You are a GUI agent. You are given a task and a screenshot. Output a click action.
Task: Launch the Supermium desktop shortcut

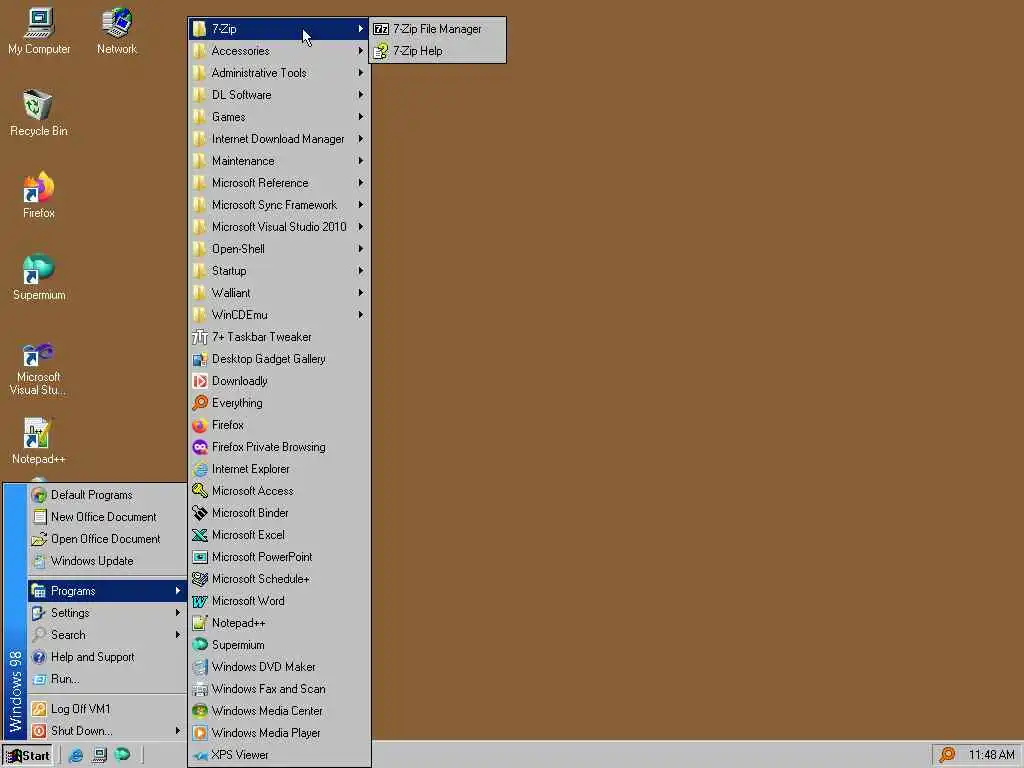(39, 277)
